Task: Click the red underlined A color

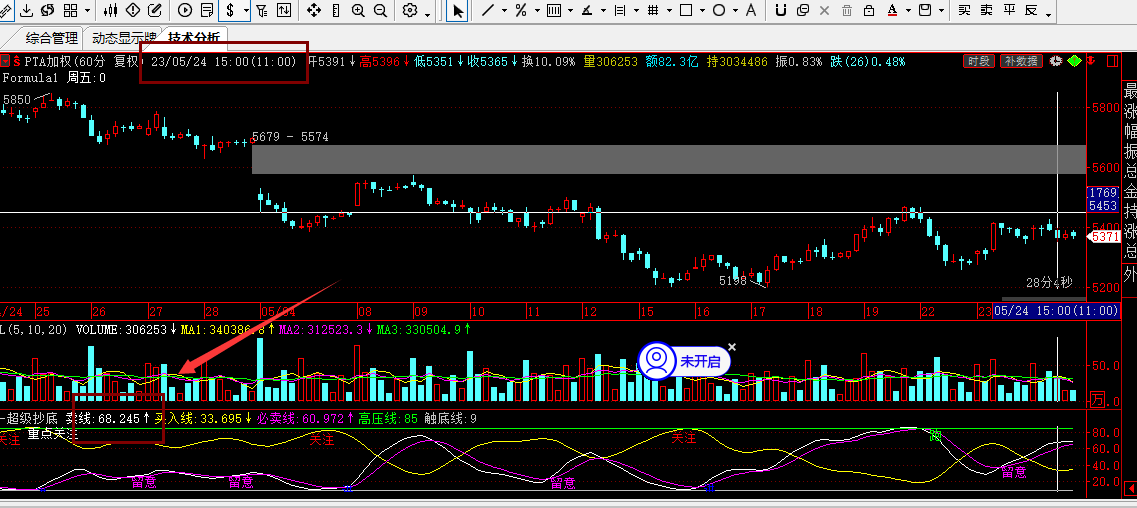Action: pyautogui.click(x=891, y=10)
